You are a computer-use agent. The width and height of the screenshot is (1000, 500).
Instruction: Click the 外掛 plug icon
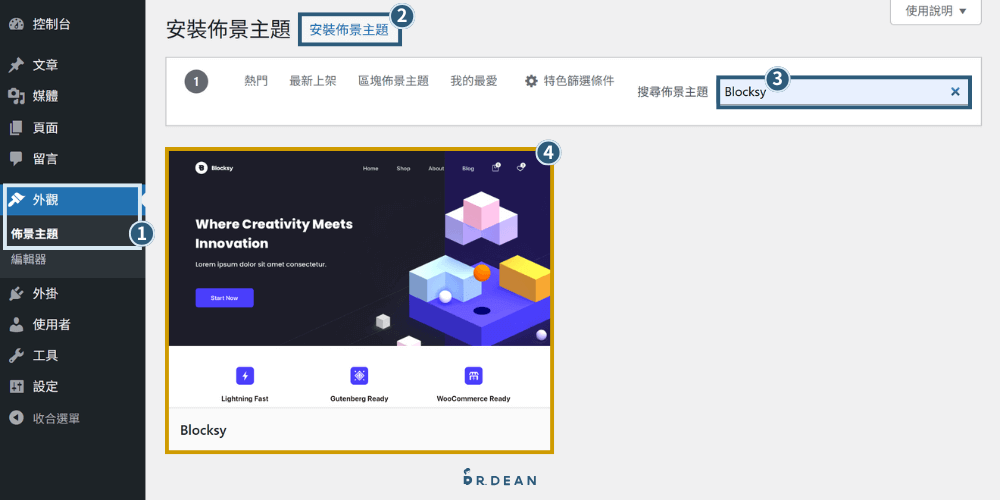[x=17, y=293]
